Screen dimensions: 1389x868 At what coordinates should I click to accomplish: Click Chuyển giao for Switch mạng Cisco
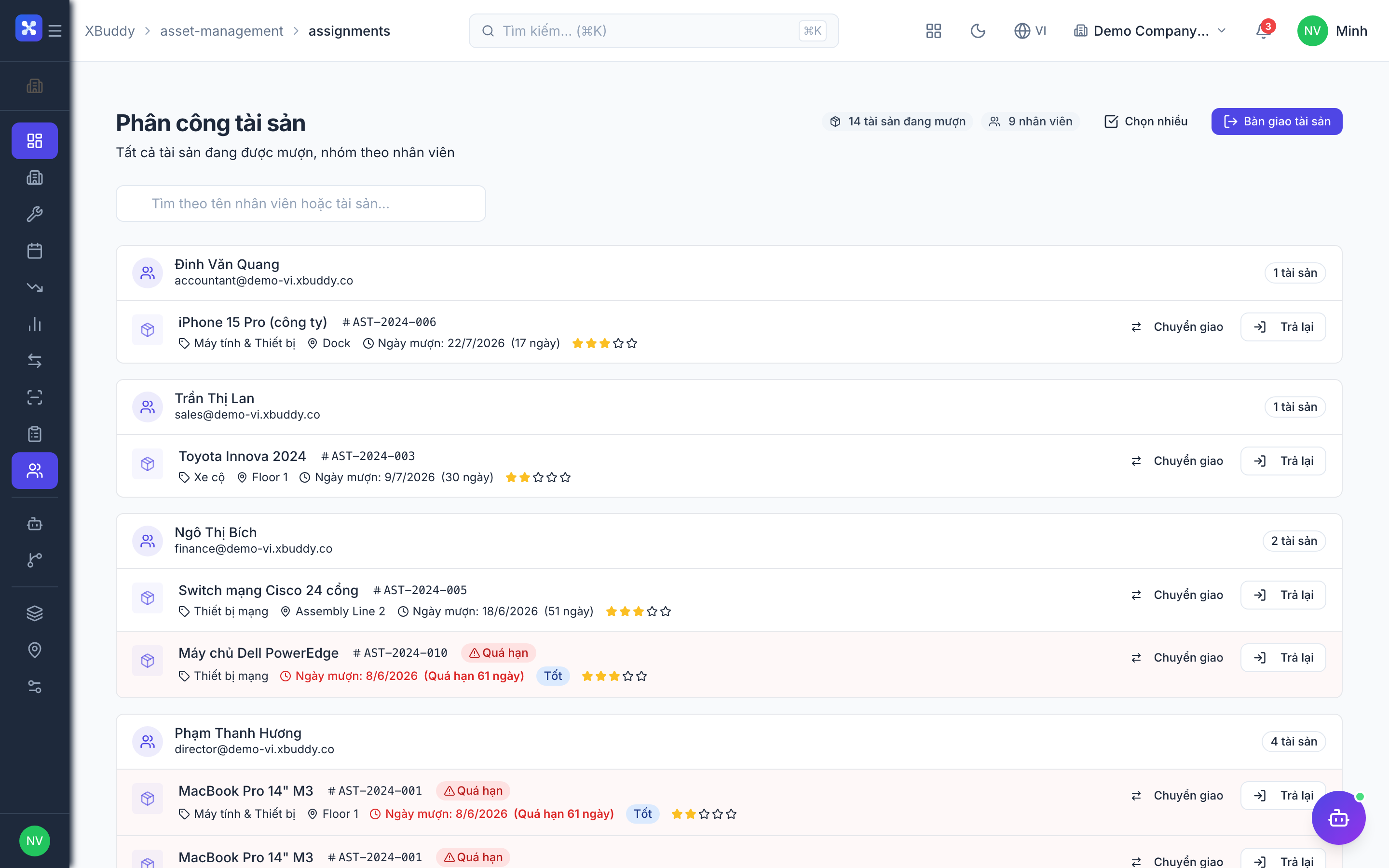[x=1177, y=596]
